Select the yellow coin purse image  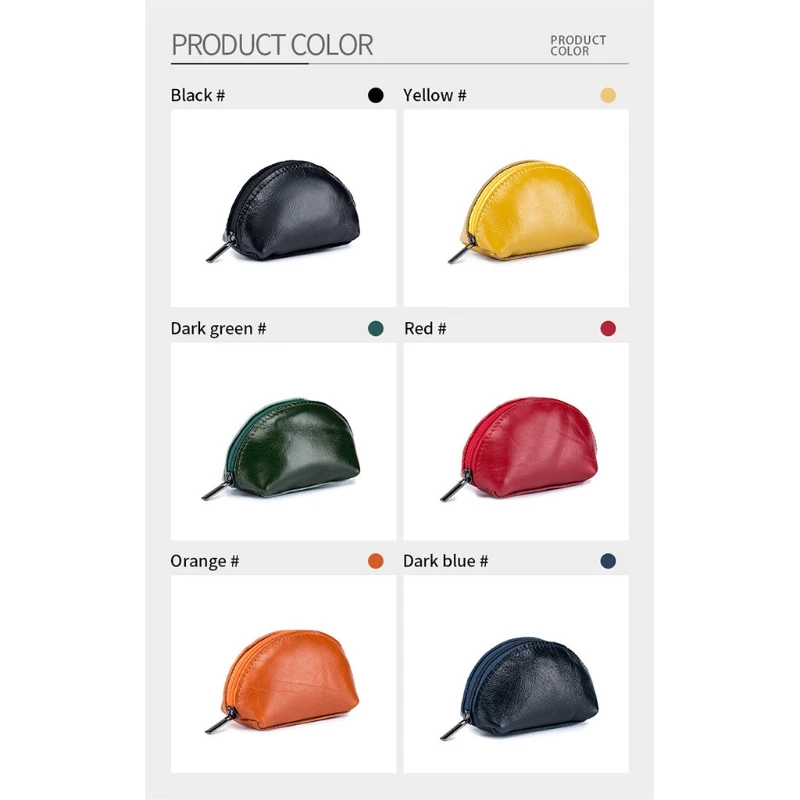(x=516, y=208)
